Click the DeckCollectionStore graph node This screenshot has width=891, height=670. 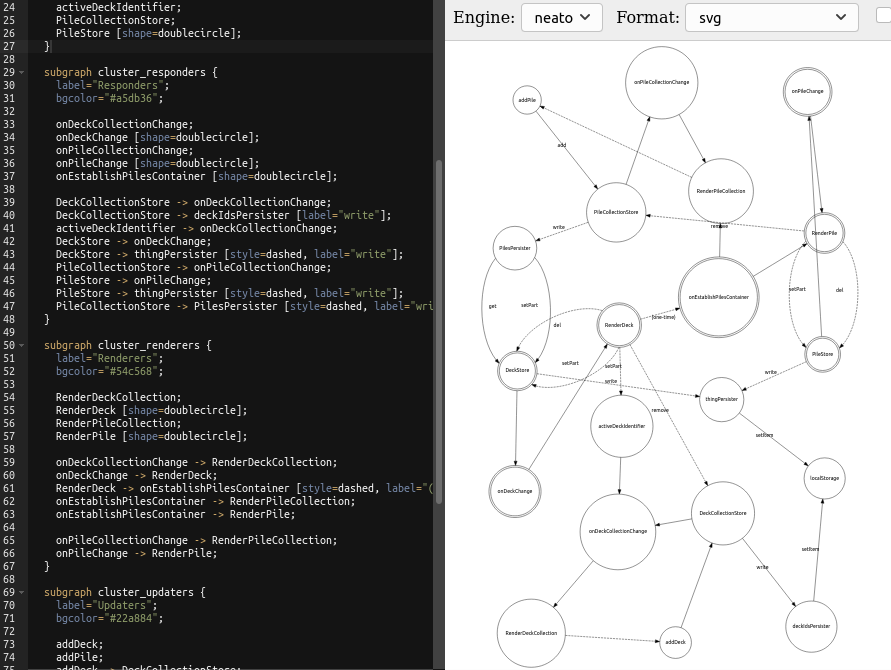point(723,513)
